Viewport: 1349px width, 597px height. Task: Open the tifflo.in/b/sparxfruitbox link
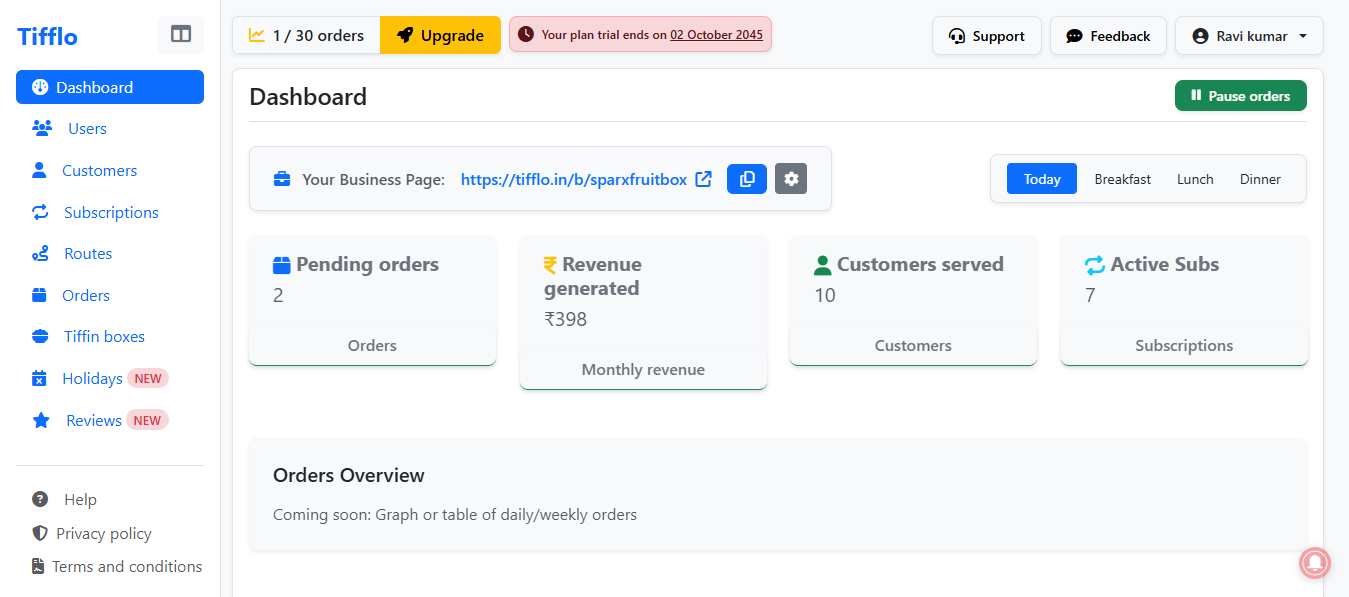click(573, 180)
